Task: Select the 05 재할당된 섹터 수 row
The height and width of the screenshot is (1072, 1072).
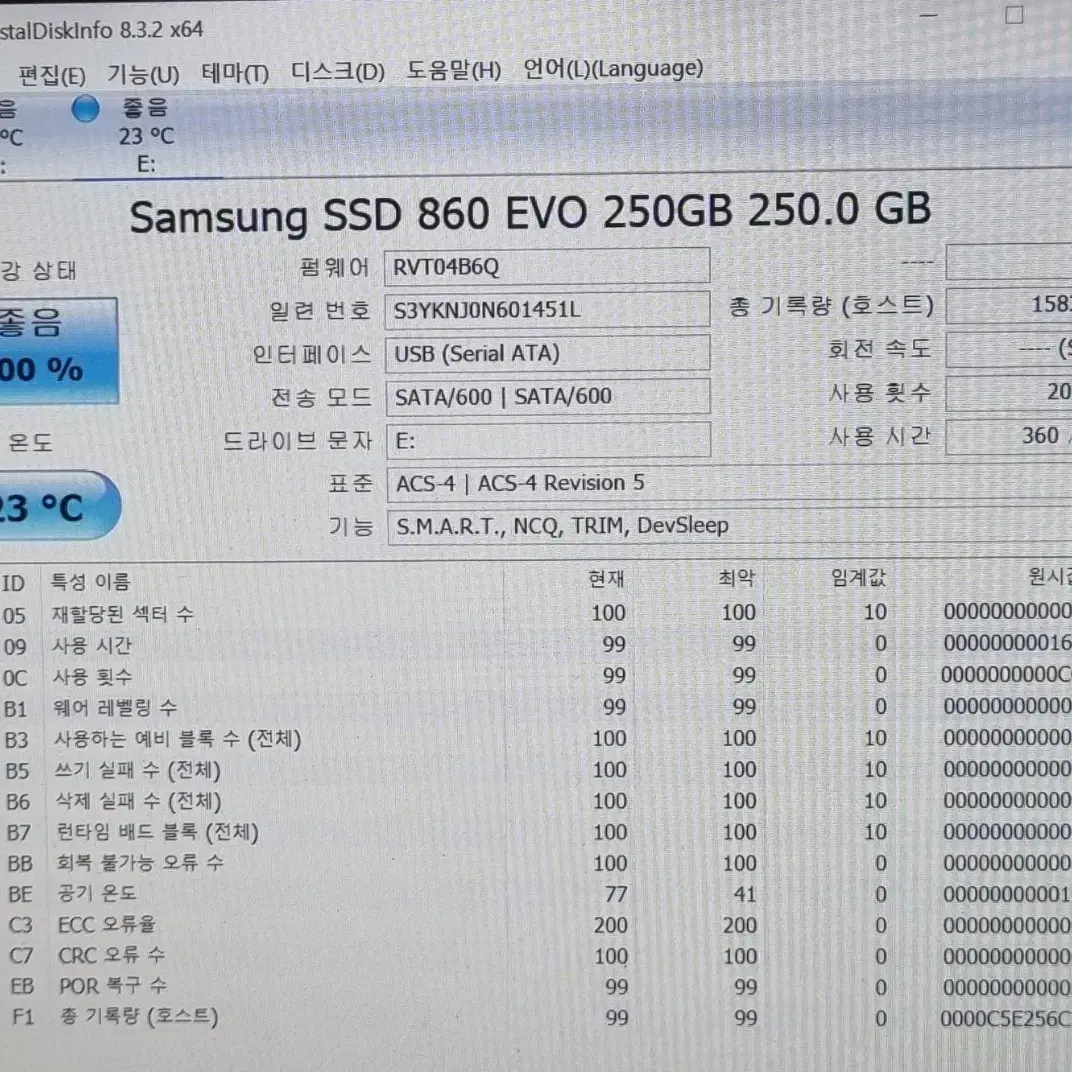Action: [536, 613]
